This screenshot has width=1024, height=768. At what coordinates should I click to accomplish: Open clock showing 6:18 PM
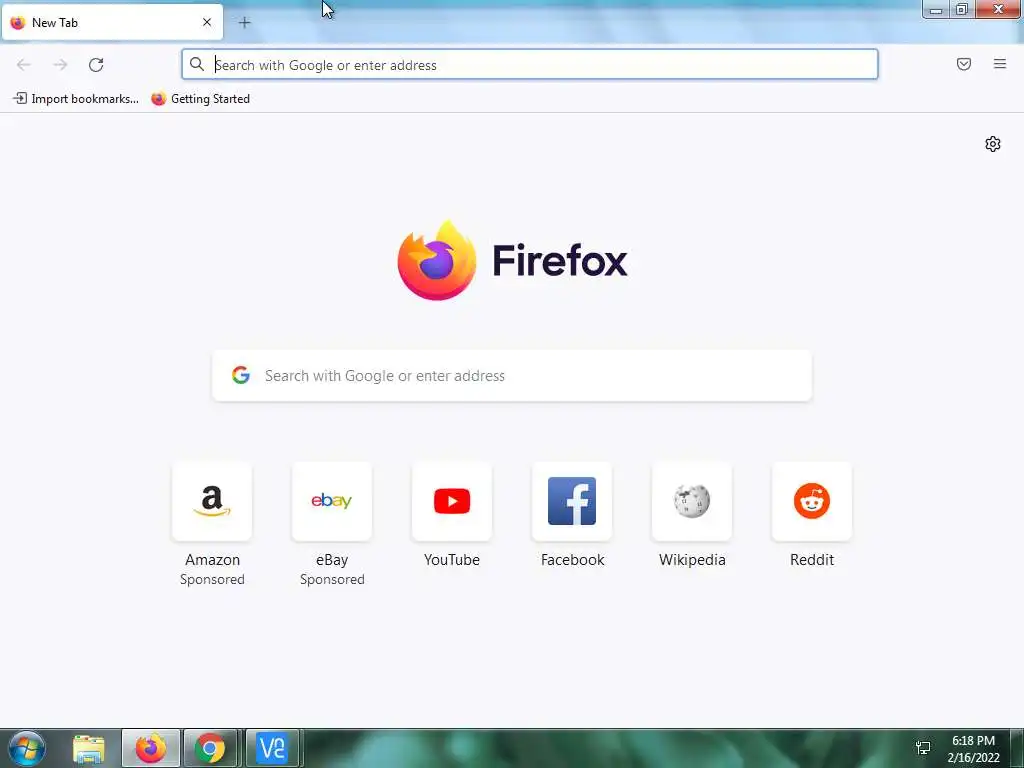(x=973, y=749)
